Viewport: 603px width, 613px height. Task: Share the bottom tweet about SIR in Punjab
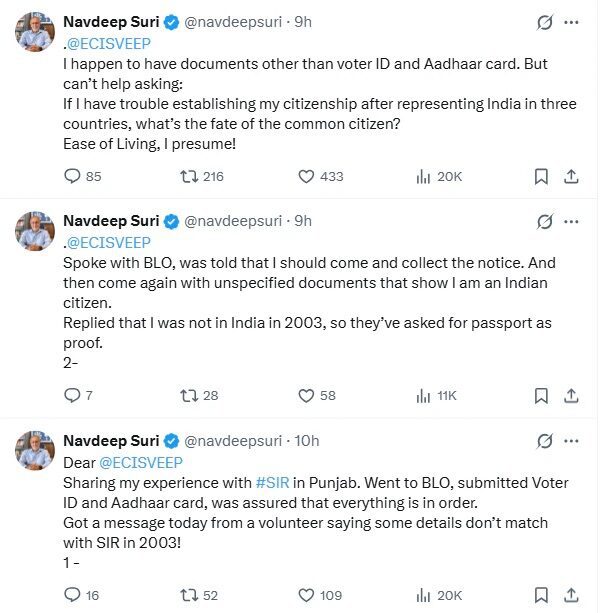571,595
